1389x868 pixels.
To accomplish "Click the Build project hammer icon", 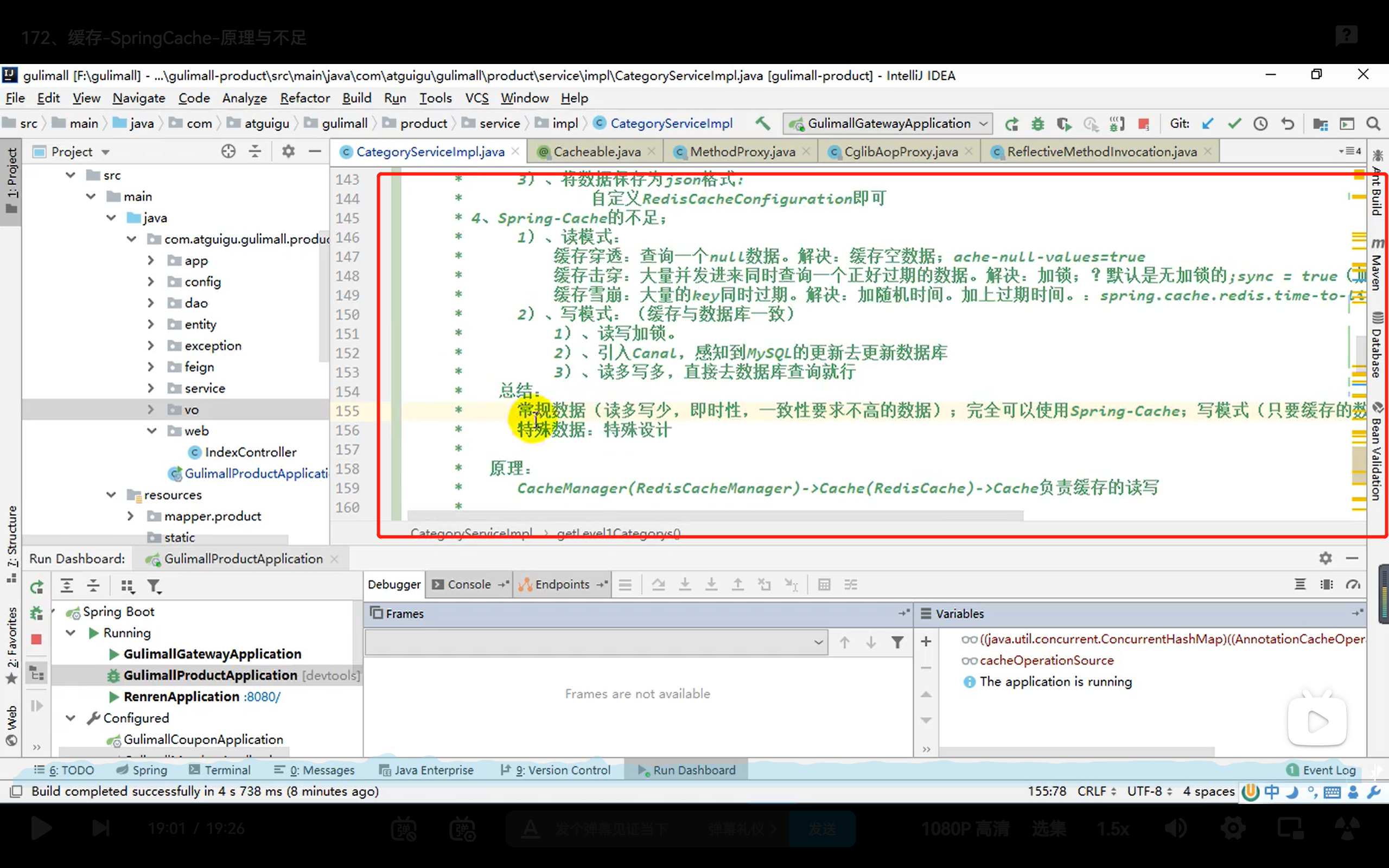I will 763,124.
